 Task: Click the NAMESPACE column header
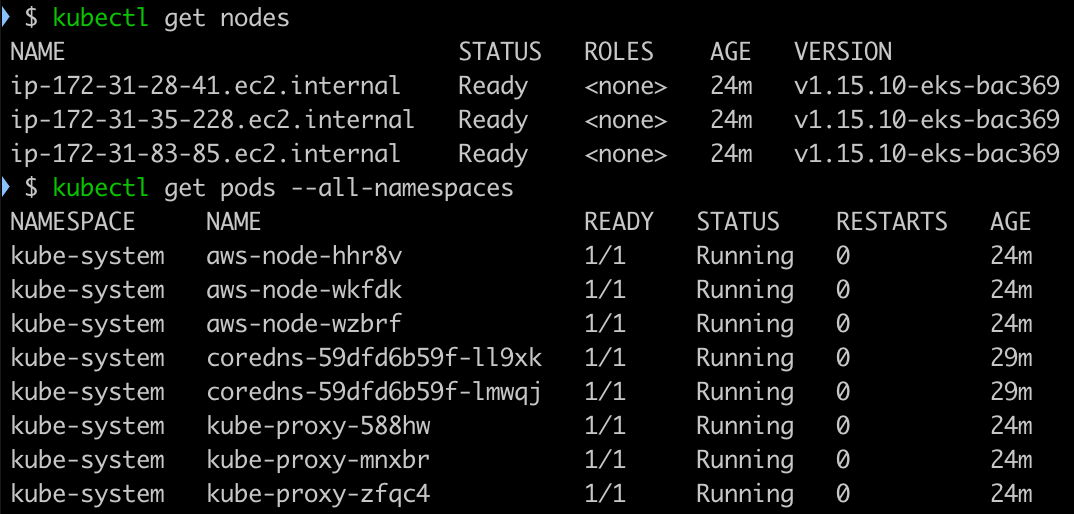click(x=73, y=222)
